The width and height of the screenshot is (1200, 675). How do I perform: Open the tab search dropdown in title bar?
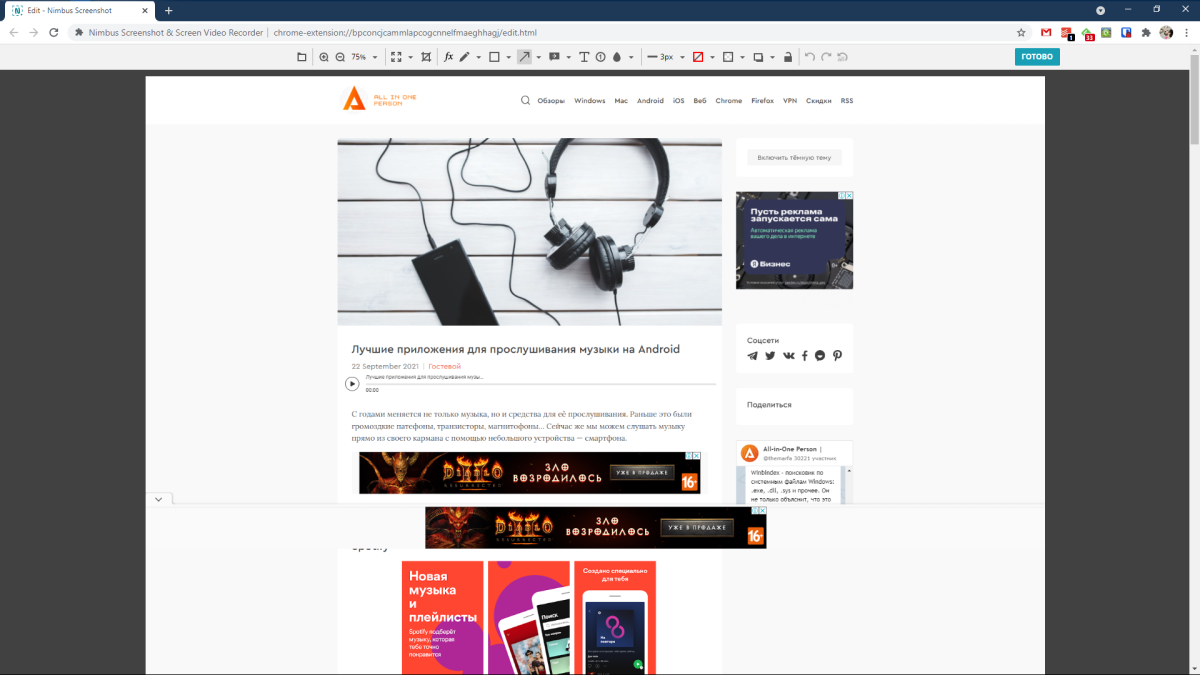(1101, 10)
